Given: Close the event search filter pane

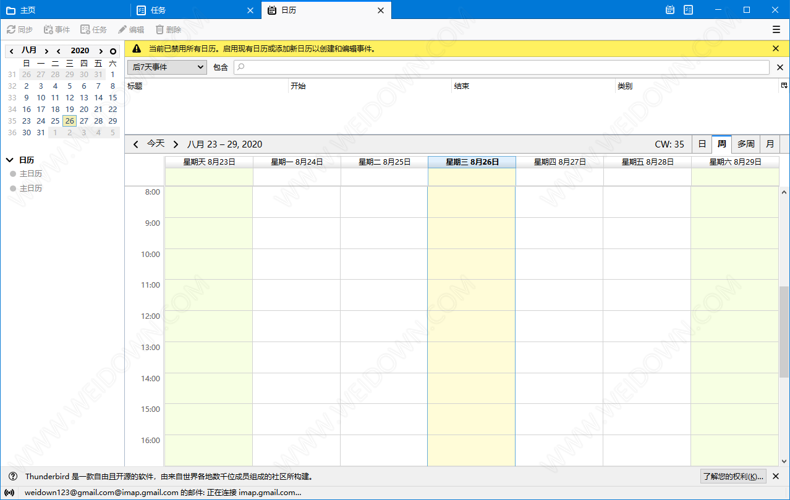Looking at the screenshot, I should coord(780,67).
